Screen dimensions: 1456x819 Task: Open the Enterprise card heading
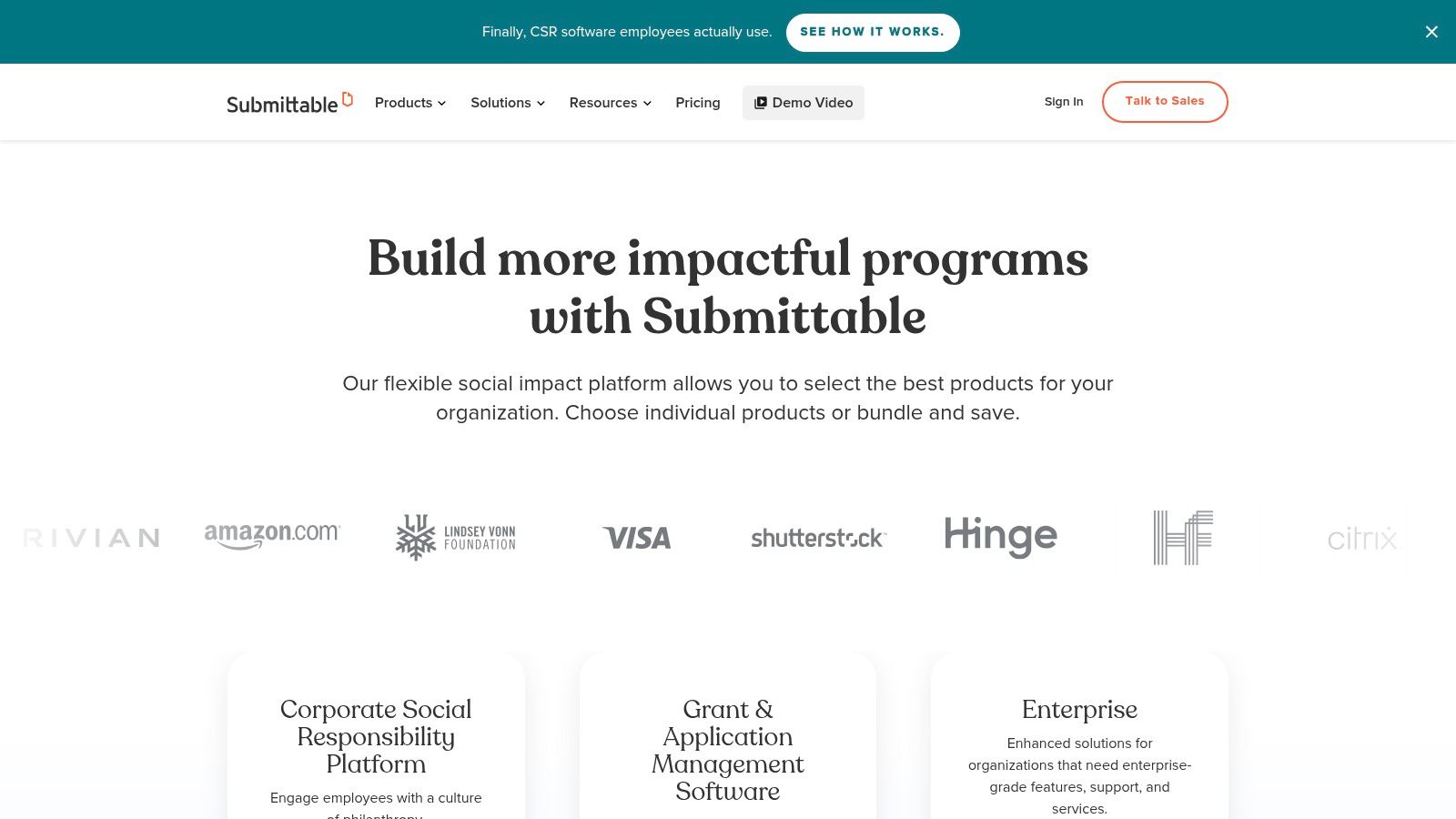click(x=1079, y=709)
